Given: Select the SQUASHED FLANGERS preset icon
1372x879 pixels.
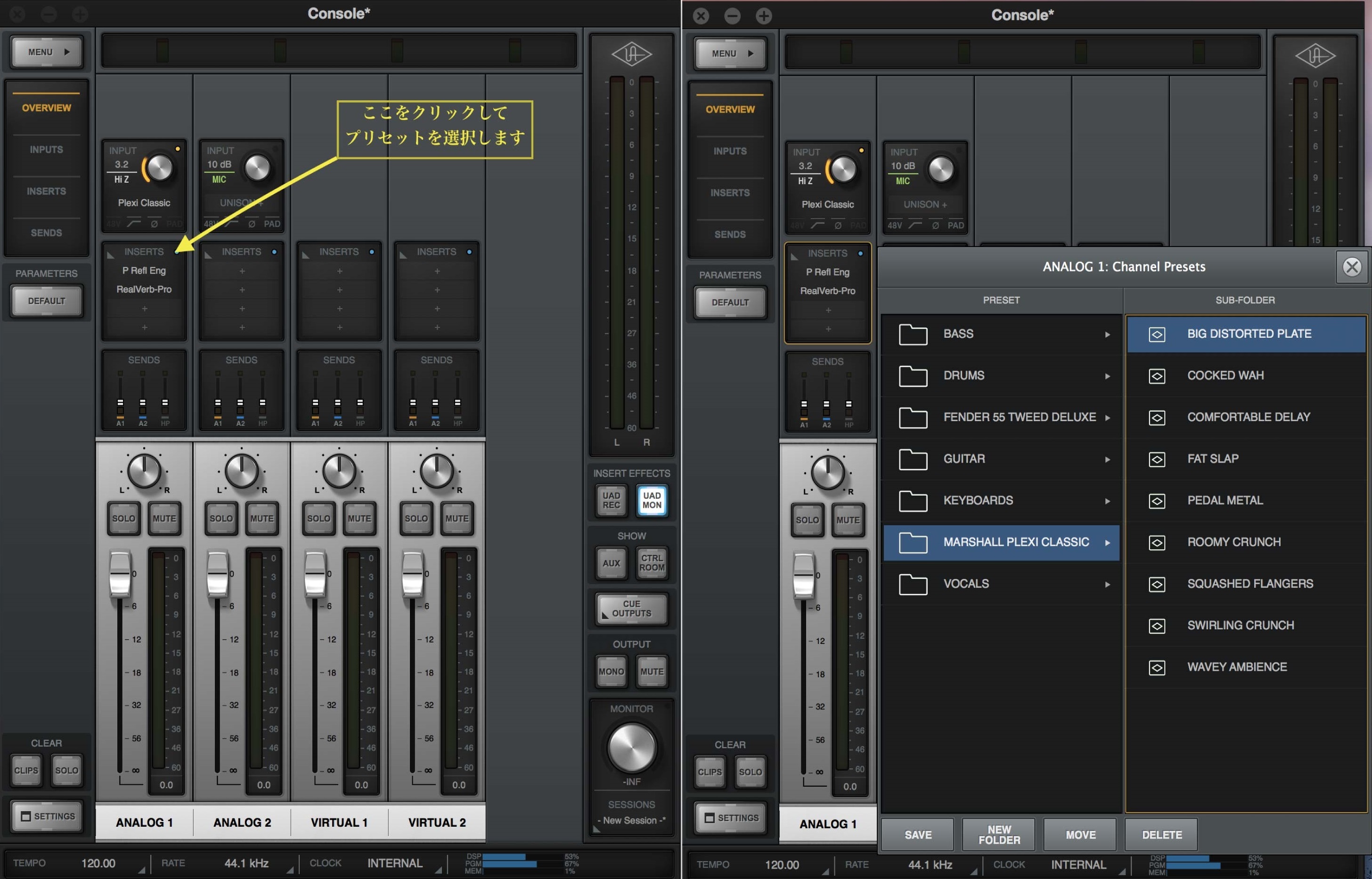Looking at the screenshot, I should pos(1157,585).
